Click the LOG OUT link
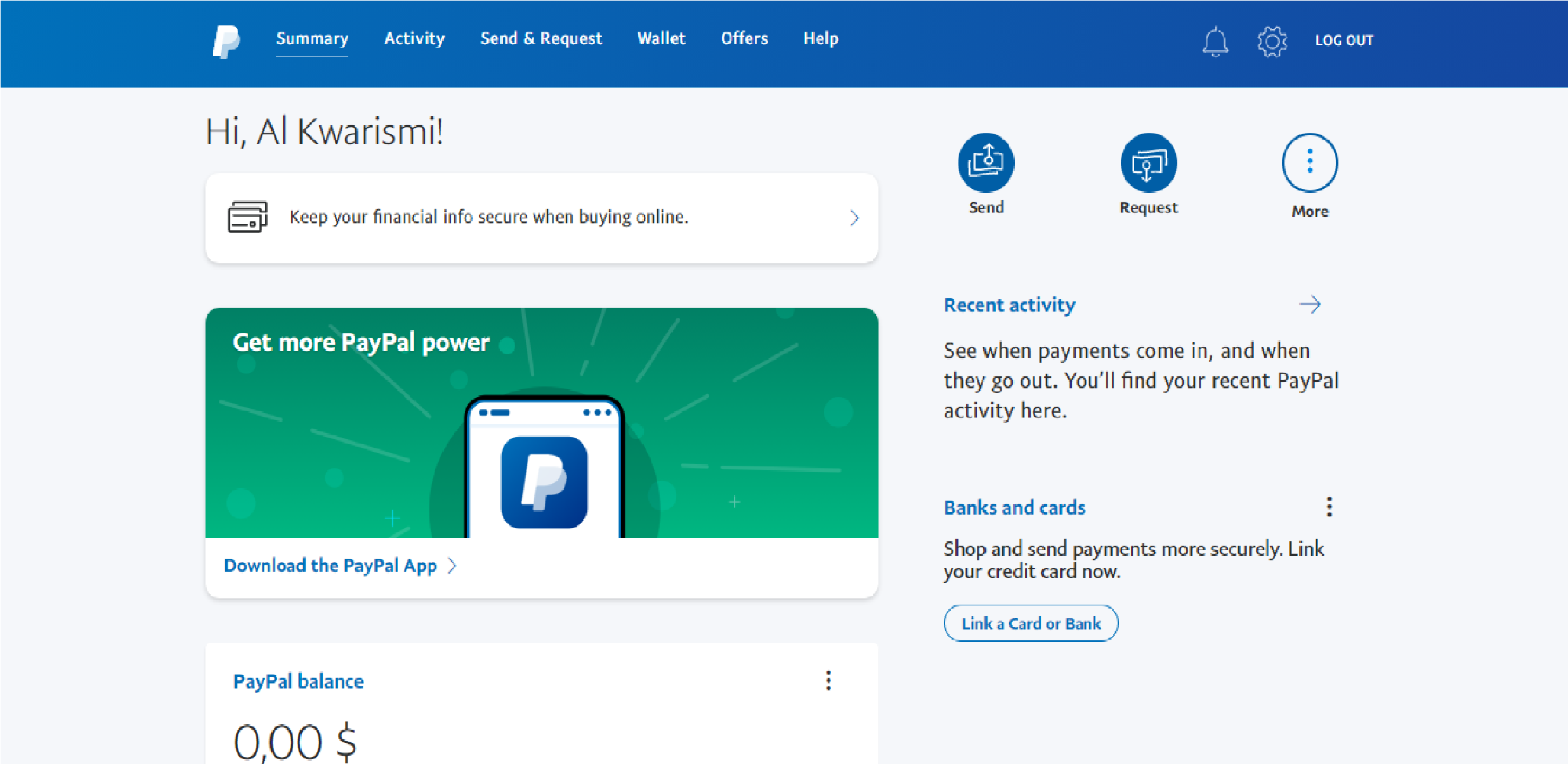 [1343, 41]
